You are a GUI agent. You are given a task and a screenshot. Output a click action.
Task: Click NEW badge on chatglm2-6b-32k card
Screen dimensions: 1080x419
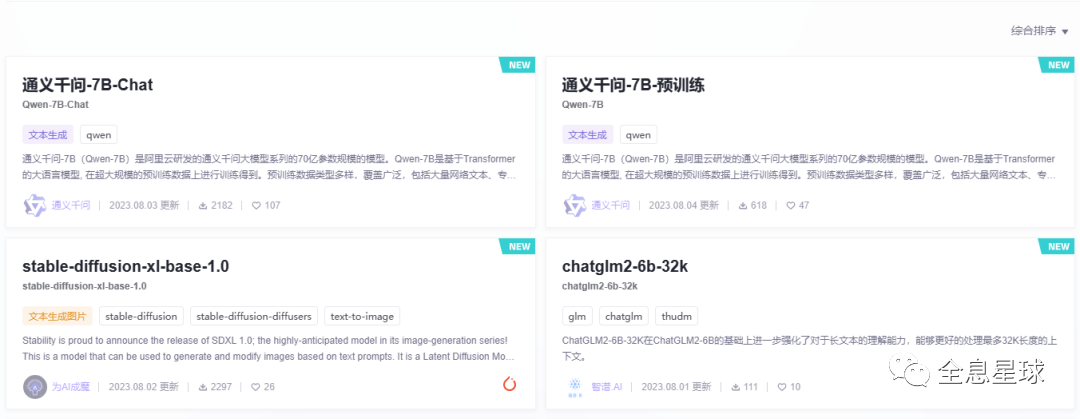(1058, 247)
